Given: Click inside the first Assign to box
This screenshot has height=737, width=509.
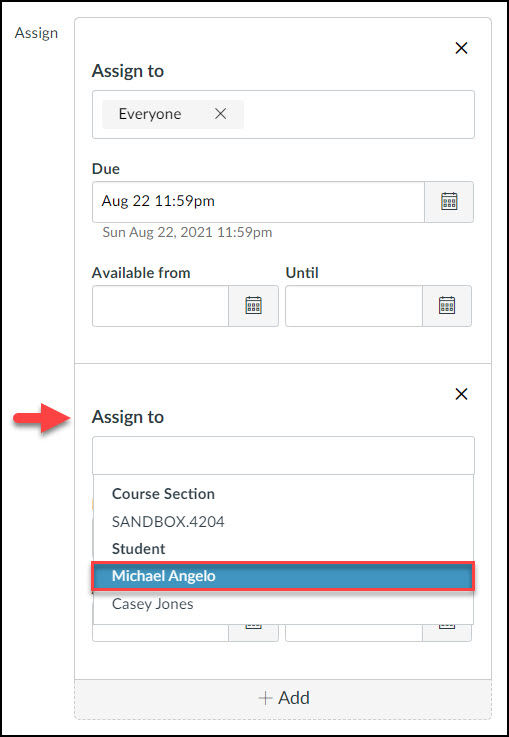Looking at the screenshot, I should 283,114.
